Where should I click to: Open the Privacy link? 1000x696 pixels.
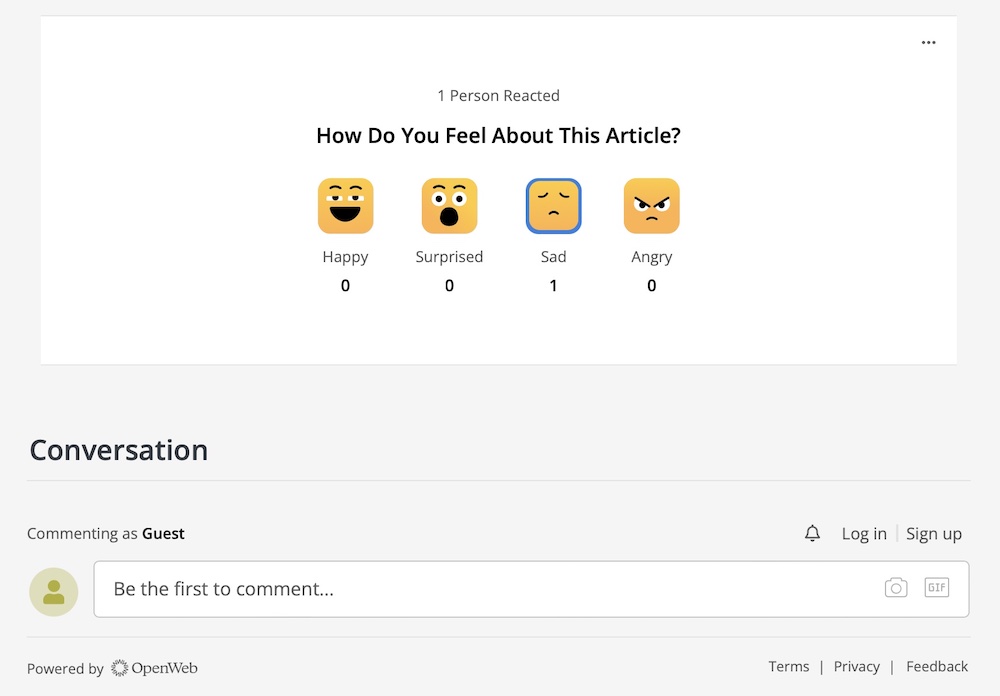pyautogui.click(x=857, y=666)
